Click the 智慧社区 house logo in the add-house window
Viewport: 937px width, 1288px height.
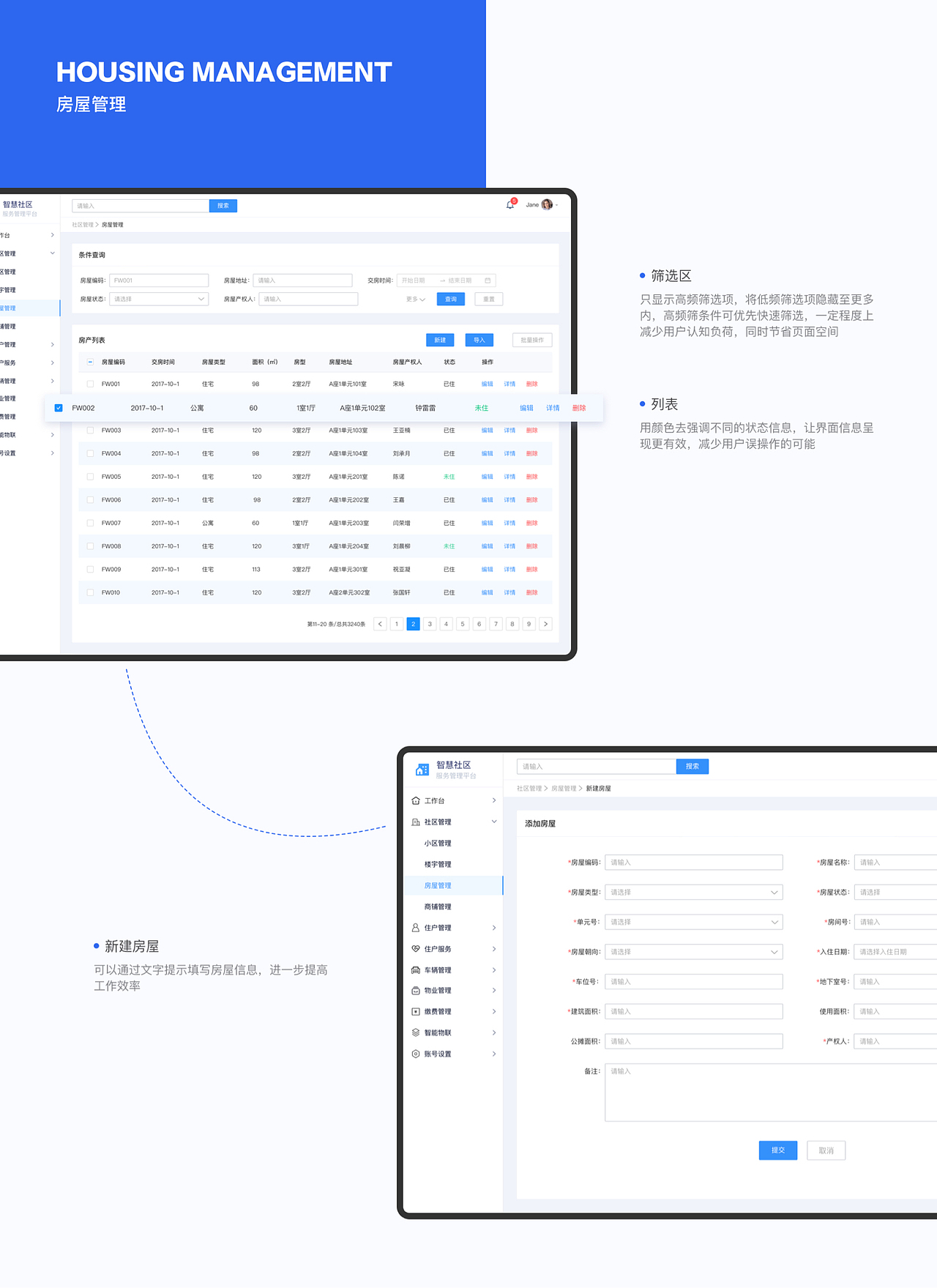(422, 770)
